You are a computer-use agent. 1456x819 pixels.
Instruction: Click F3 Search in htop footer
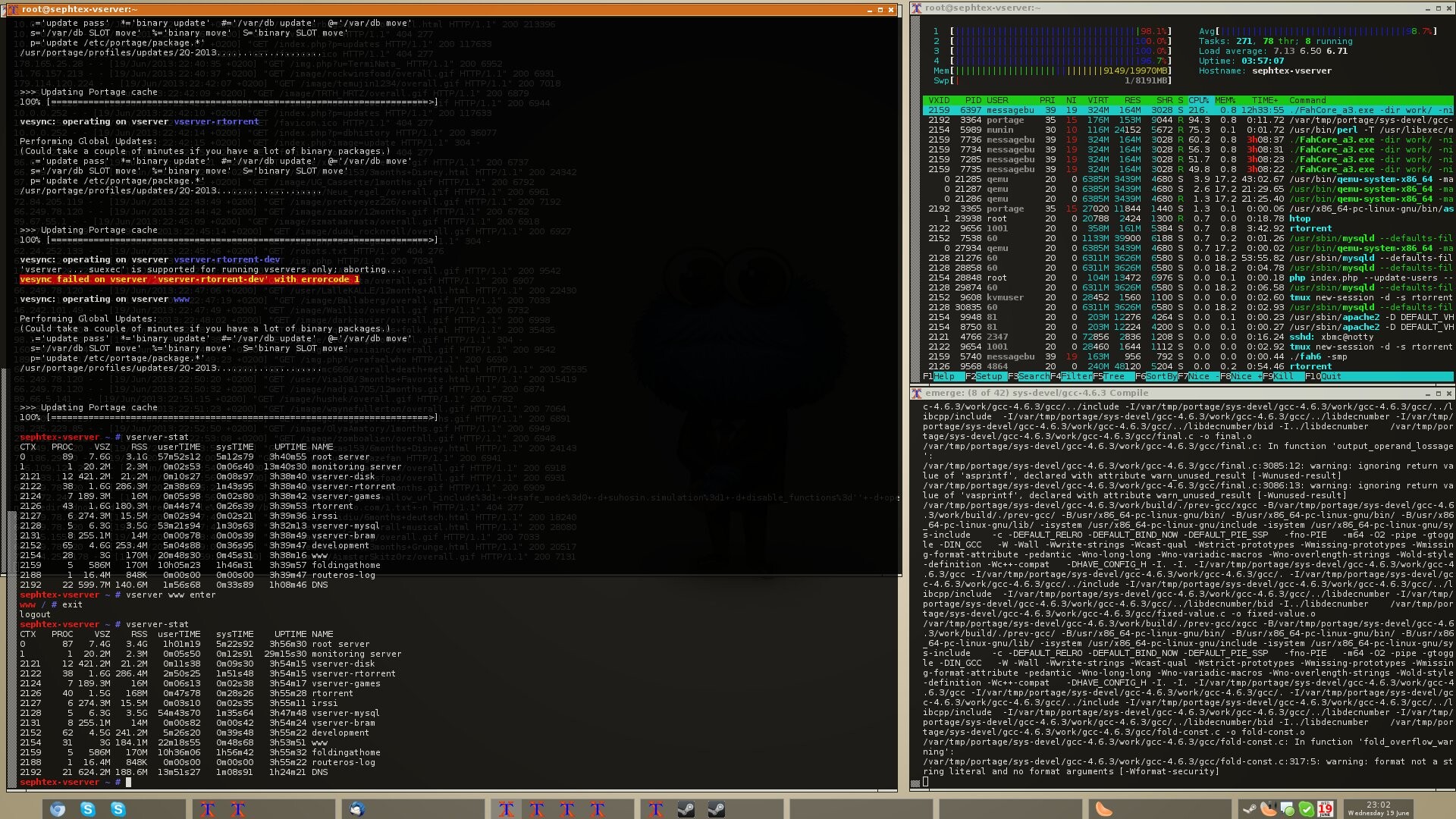click(x=1033, y=376)
